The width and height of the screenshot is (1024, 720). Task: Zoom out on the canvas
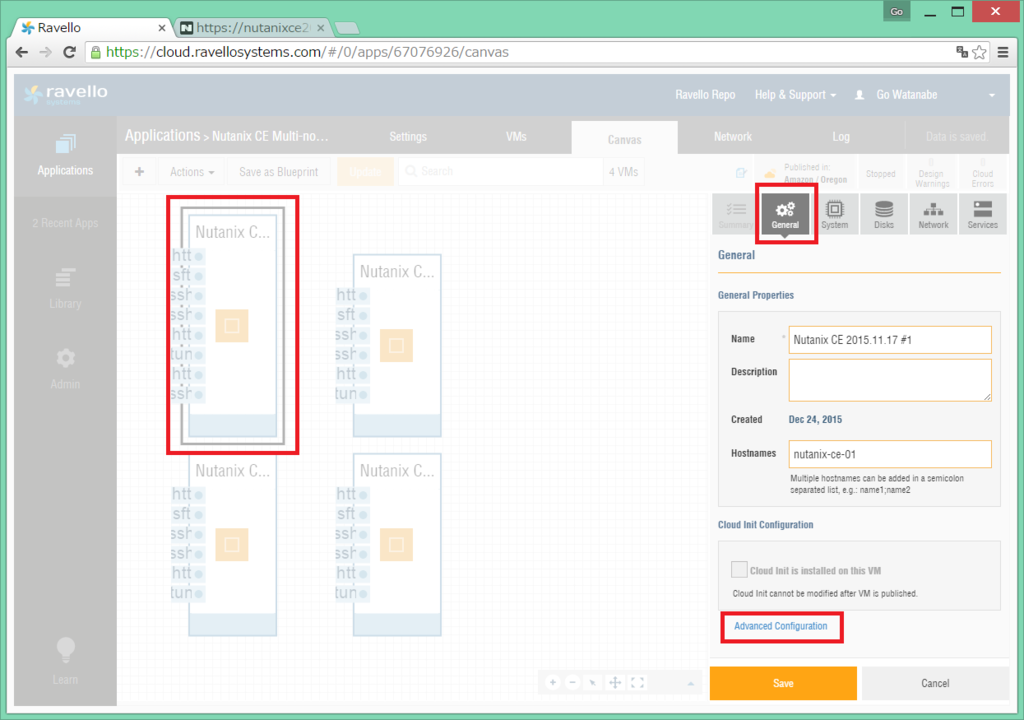573,683
